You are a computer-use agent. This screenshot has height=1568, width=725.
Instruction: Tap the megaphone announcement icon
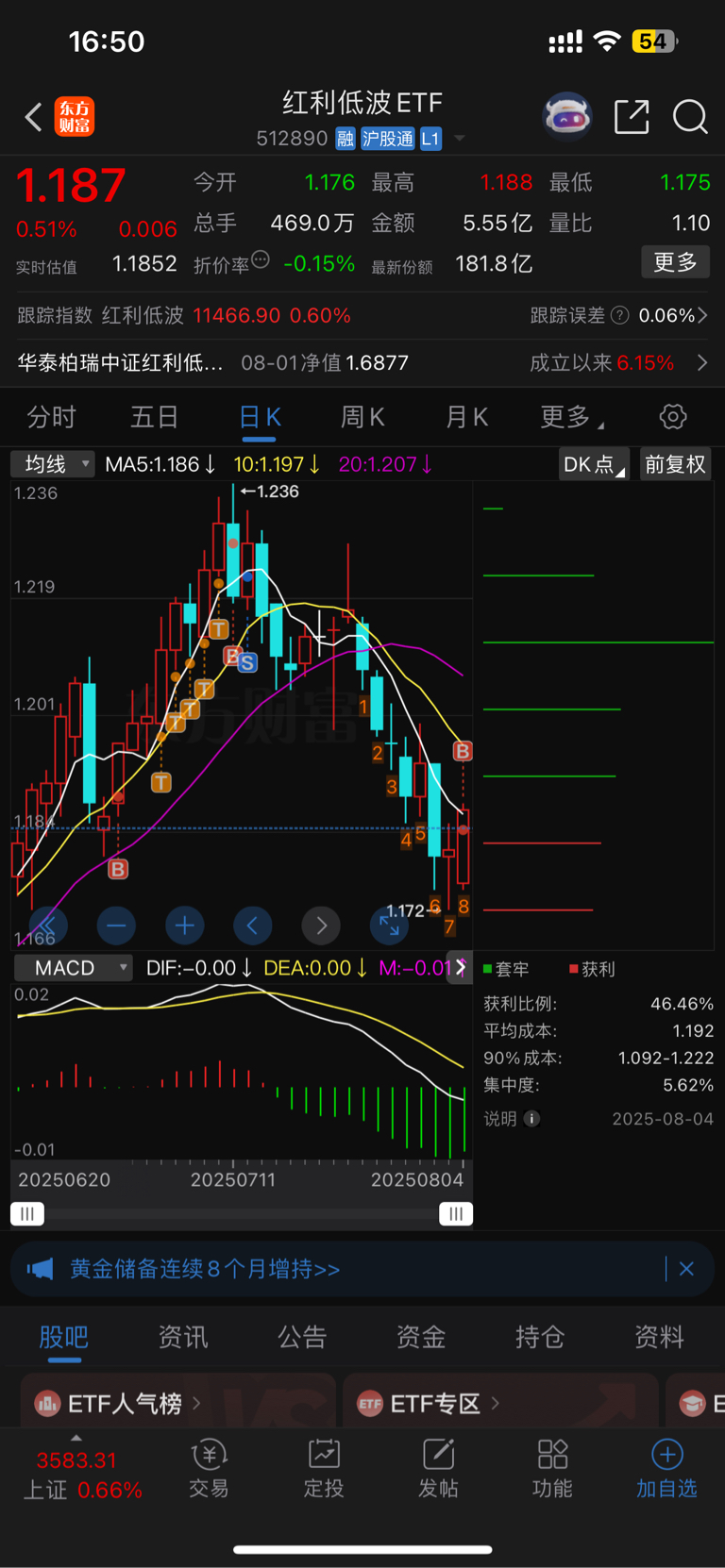40,1269
